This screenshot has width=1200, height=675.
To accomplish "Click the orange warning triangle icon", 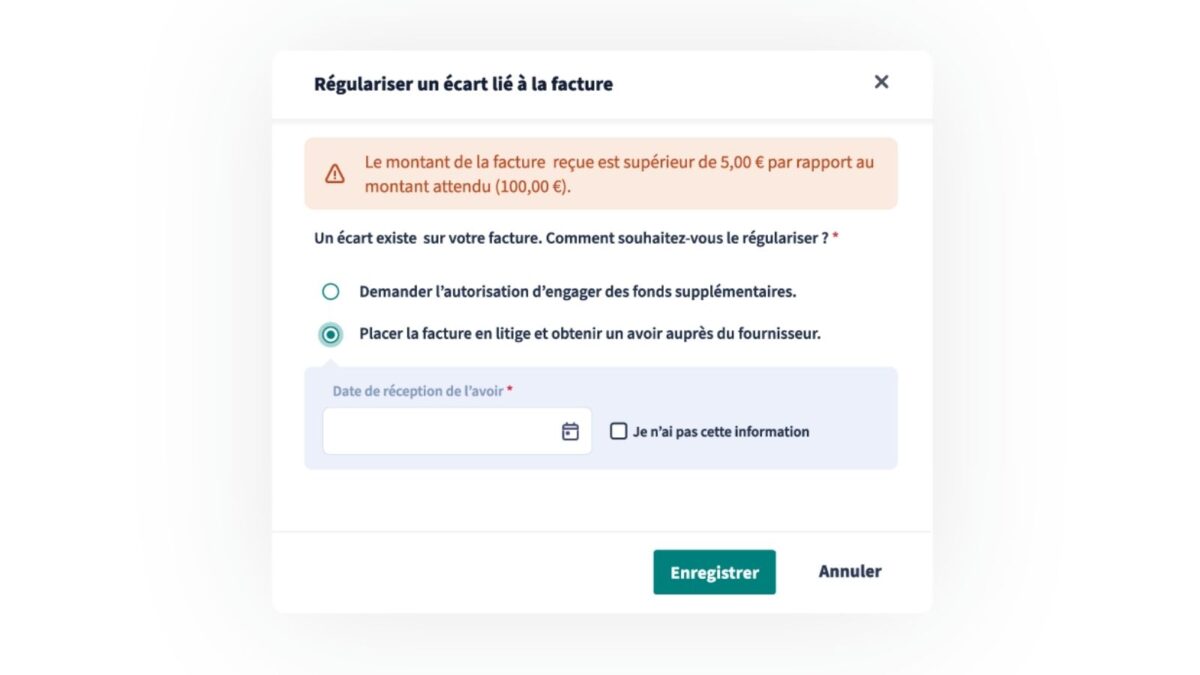I will (335, 174).
